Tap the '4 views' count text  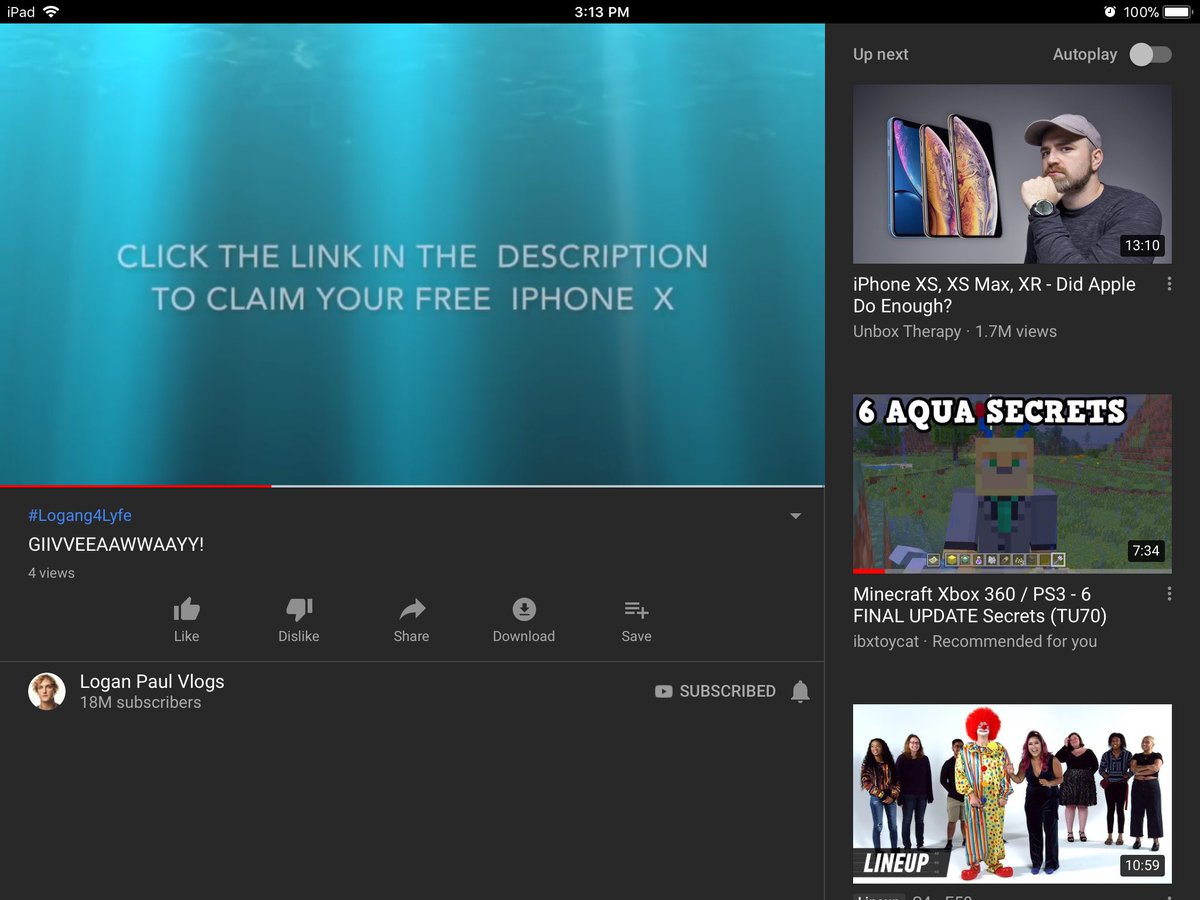pyautogui.click(x=51, y=573)
